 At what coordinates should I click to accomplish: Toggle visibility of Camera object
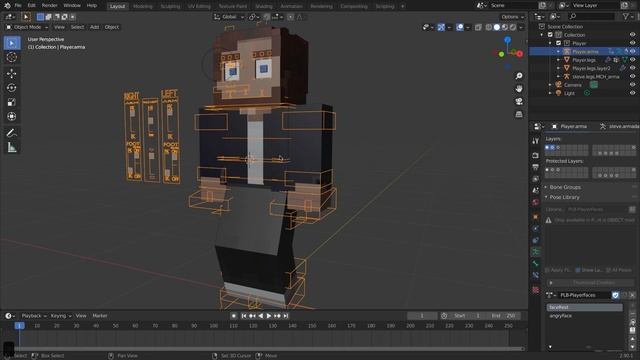pyautogui.click(x=632, y=84)
